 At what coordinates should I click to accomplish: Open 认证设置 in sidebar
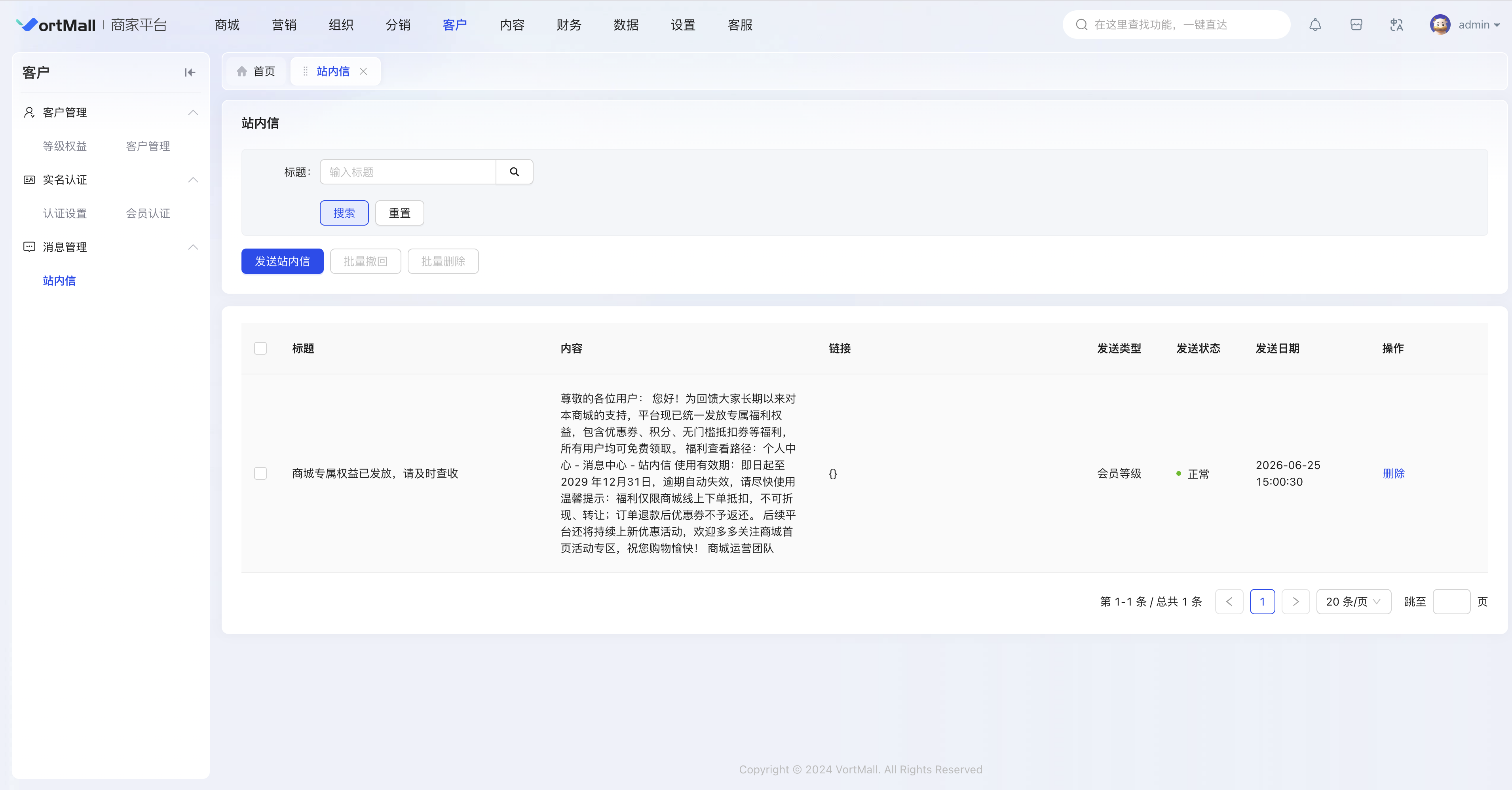click(x=65, y=214)
